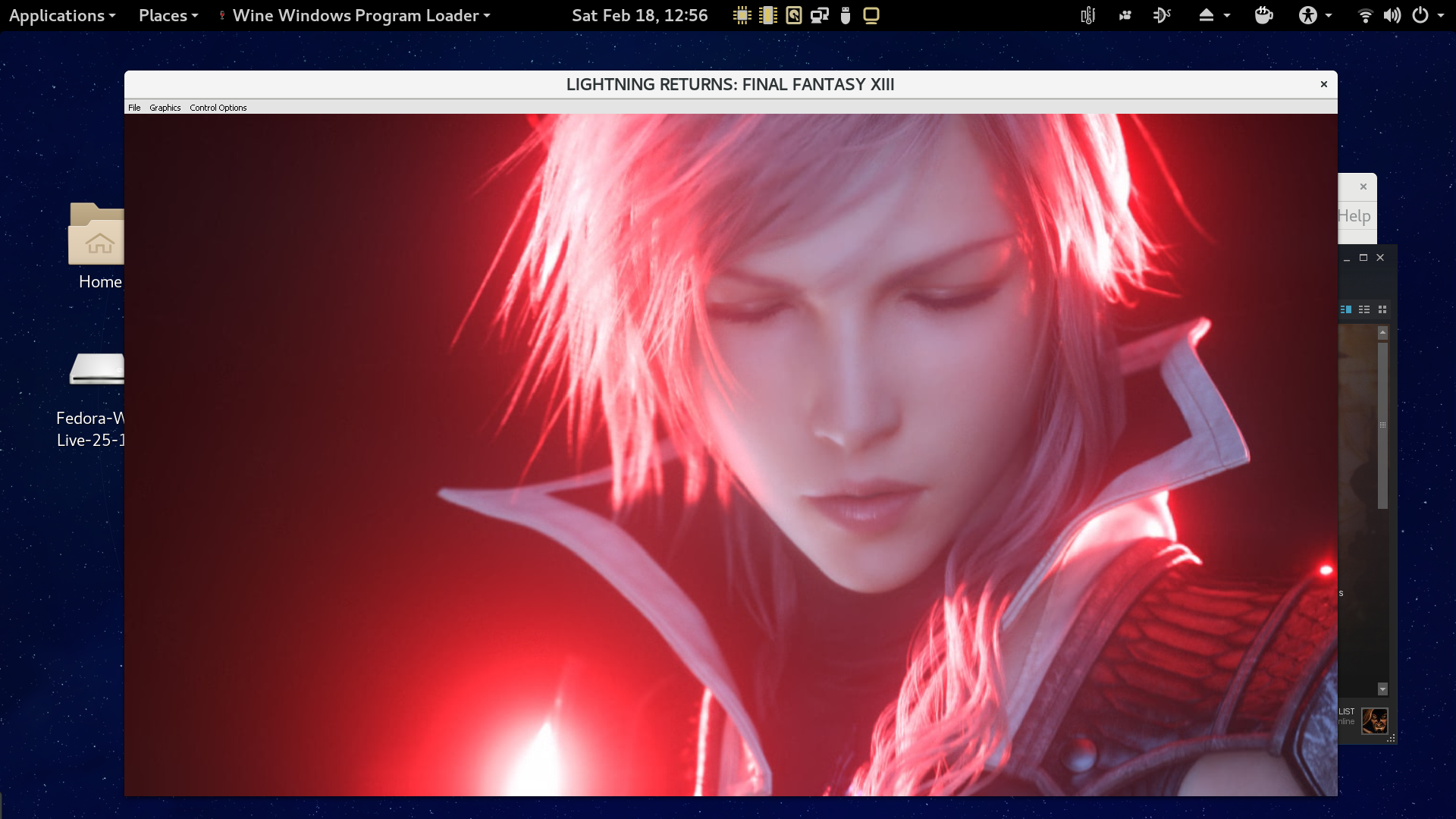Viewport: 1456px width, 819px height.
Task: Click the CPU monitor icon in top bar
Action: click(742, 15)
